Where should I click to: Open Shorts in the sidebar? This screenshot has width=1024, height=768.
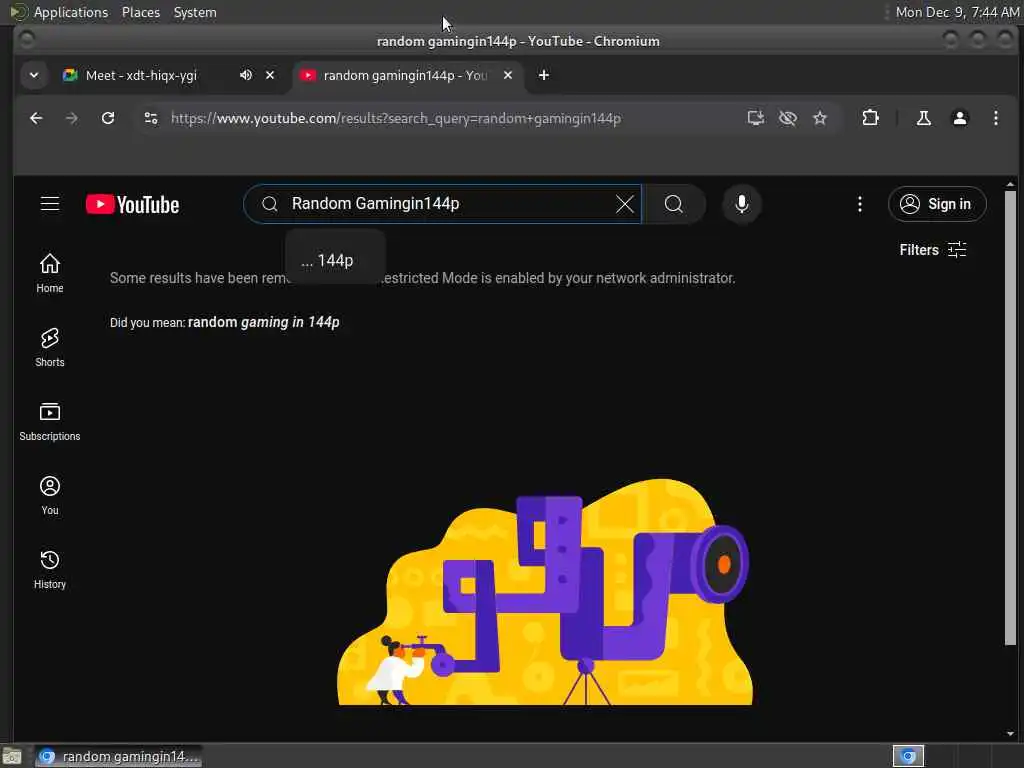point(50,347)
